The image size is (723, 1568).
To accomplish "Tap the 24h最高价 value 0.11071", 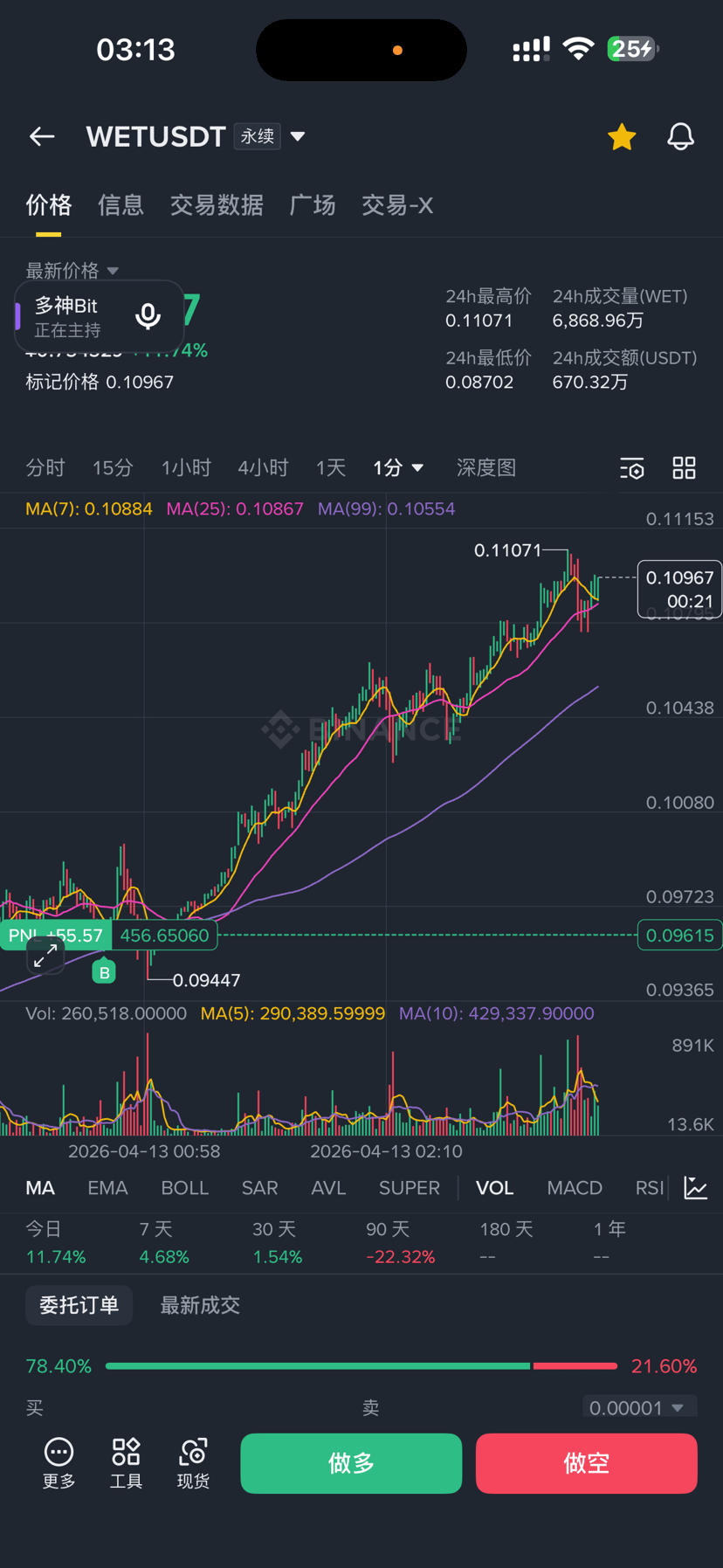I will click(x=479, y=321).
